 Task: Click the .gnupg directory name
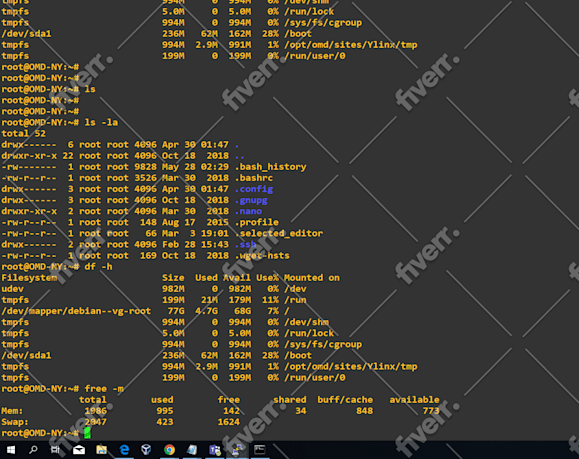click(x=251, y=200)
